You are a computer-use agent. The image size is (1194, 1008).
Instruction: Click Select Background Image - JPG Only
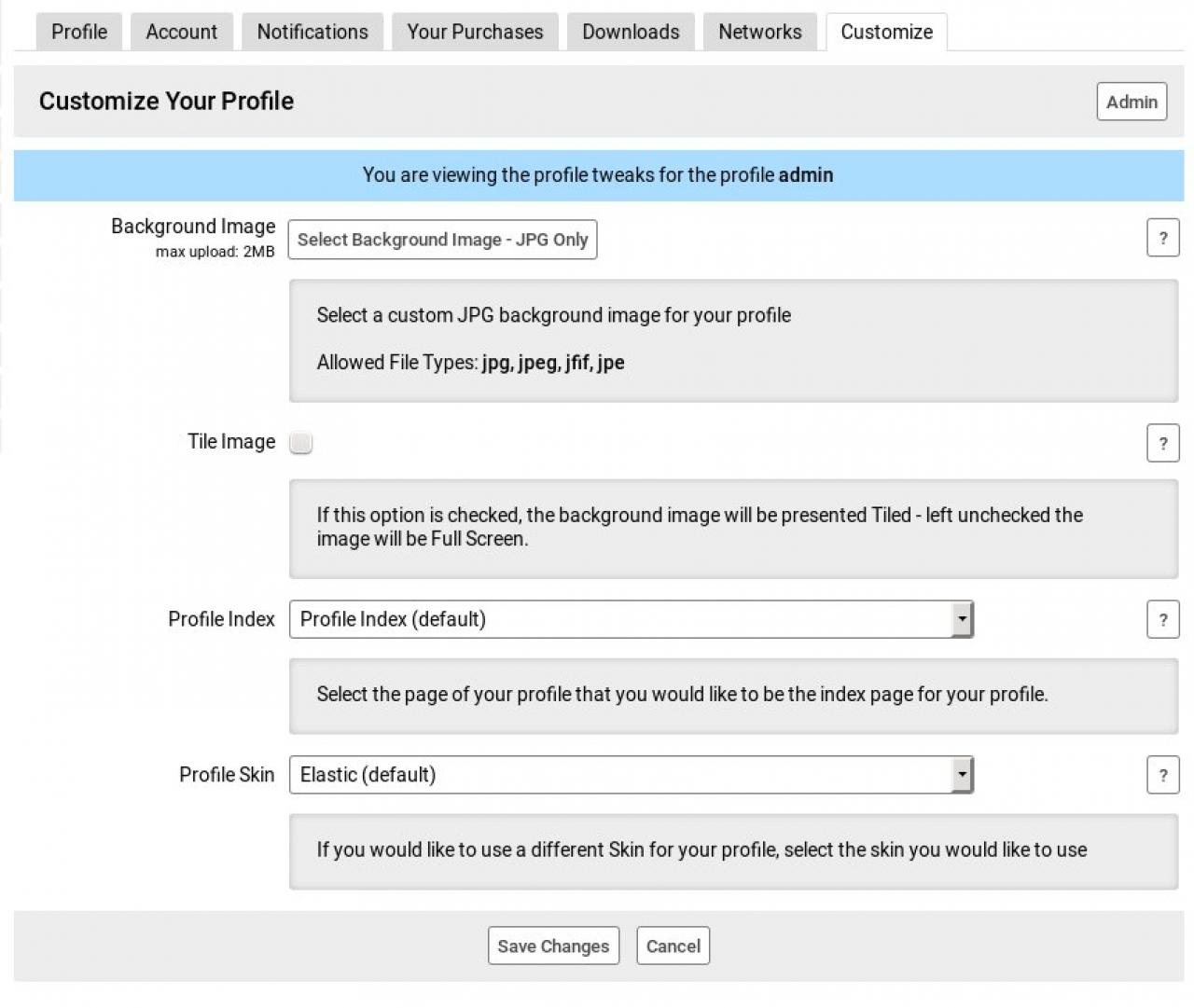click(x=442, y=240)
